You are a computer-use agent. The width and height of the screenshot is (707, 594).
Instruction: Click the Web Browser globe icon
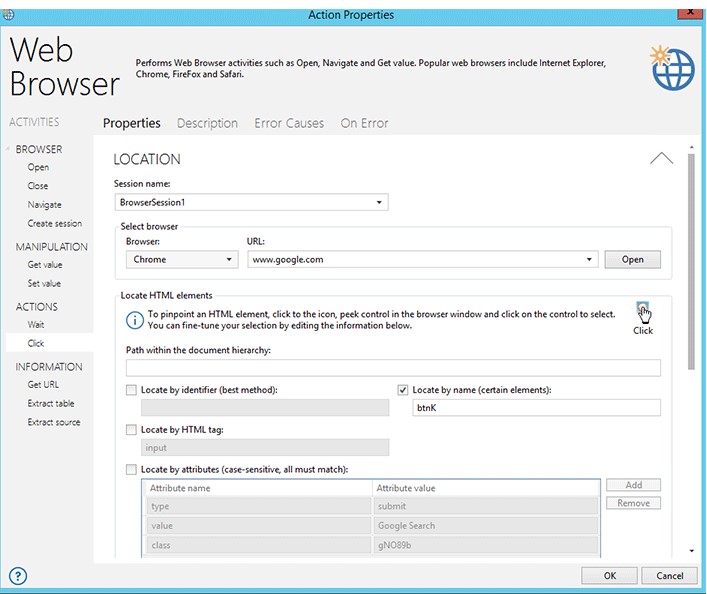coord(672,68)
